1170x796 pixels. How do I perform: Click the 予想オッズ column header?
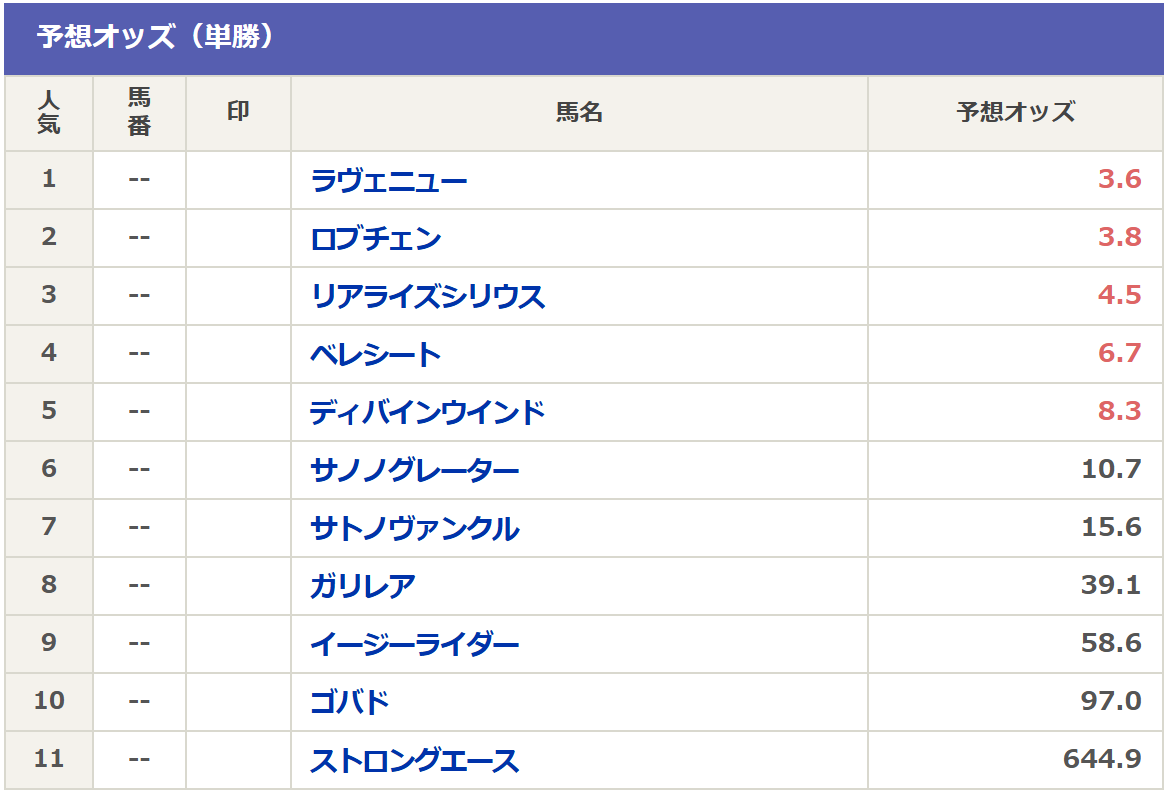tap(1016, 113)
